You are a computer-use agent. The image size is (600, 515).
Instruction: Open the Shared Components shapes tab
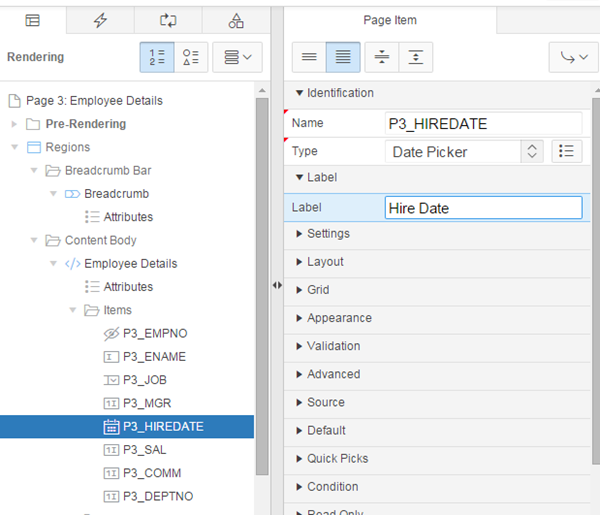(236, 20)
